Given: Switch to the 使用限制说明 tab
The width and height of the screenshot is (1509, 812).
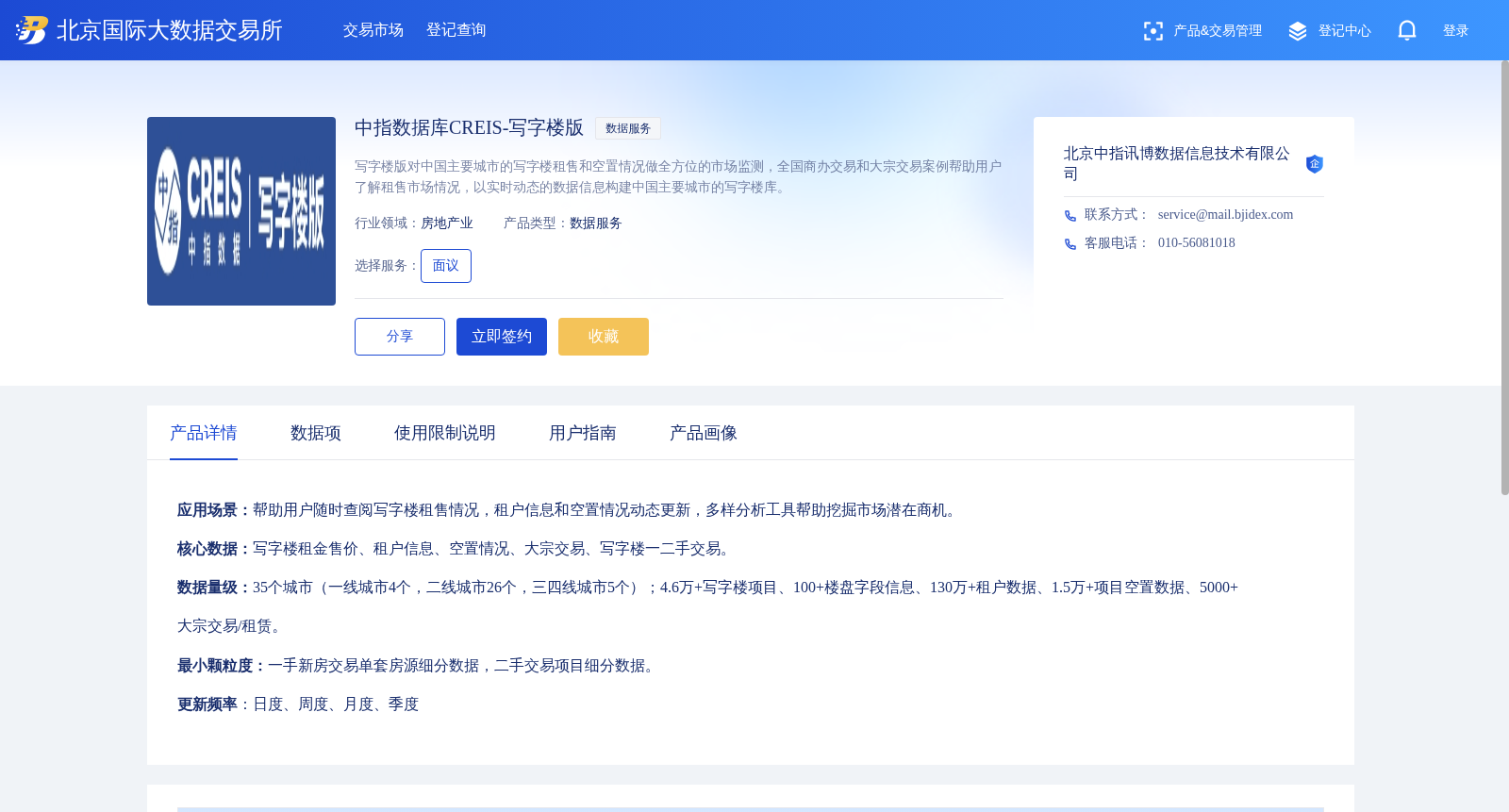Looking at the screenshot, I should tap(445, 433).
